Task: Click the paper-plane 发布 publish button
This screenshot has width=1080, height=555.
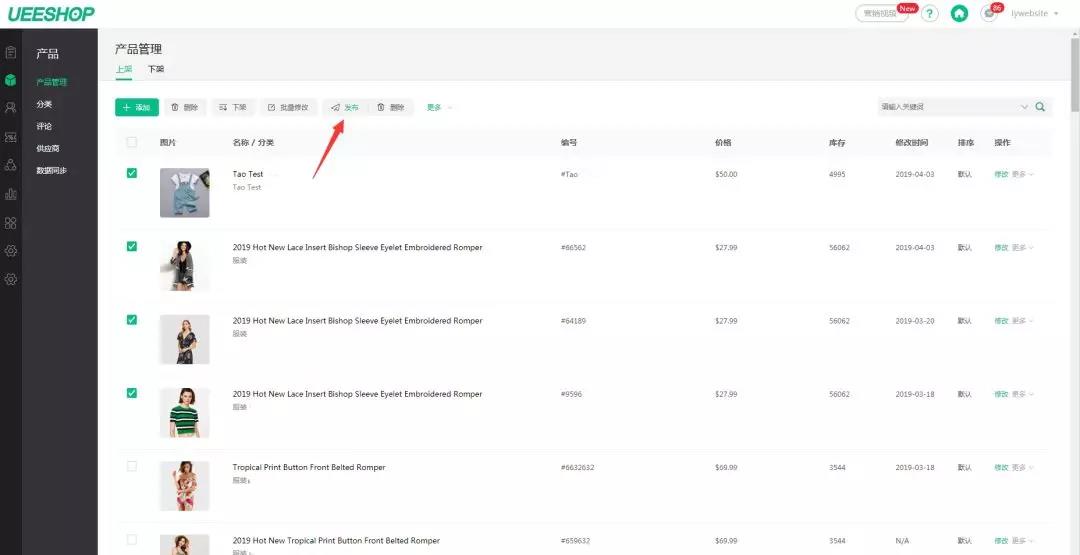Action: 345,107
